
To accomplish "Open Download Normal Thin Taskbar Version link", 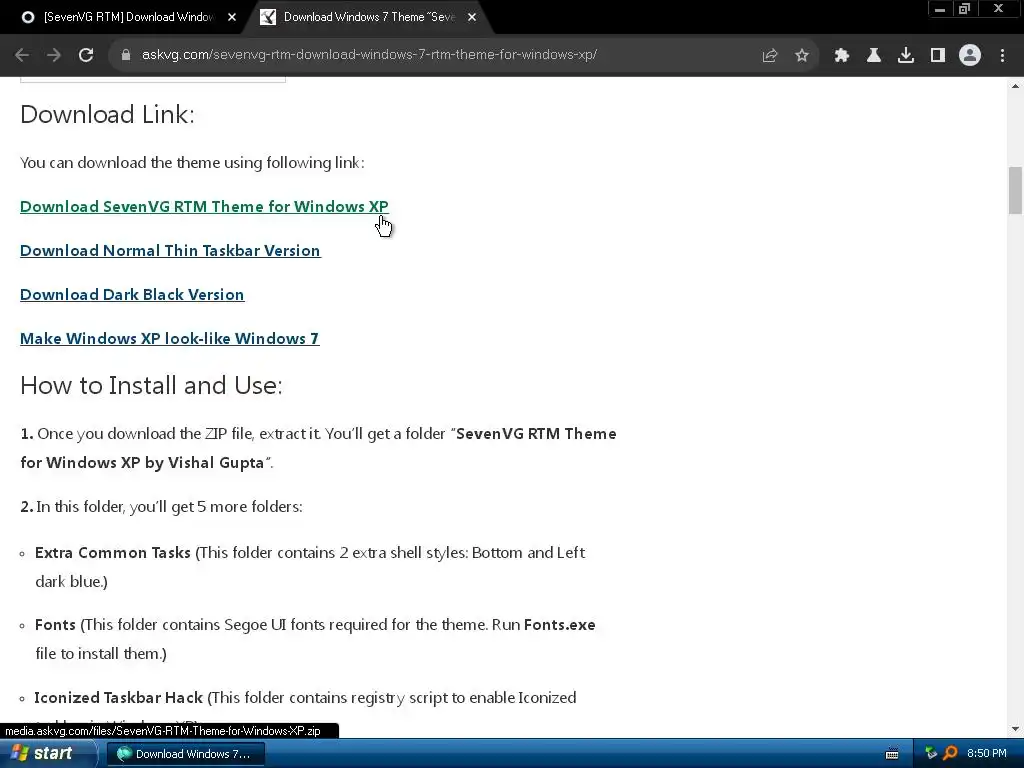I will click(x=170, y=251).
